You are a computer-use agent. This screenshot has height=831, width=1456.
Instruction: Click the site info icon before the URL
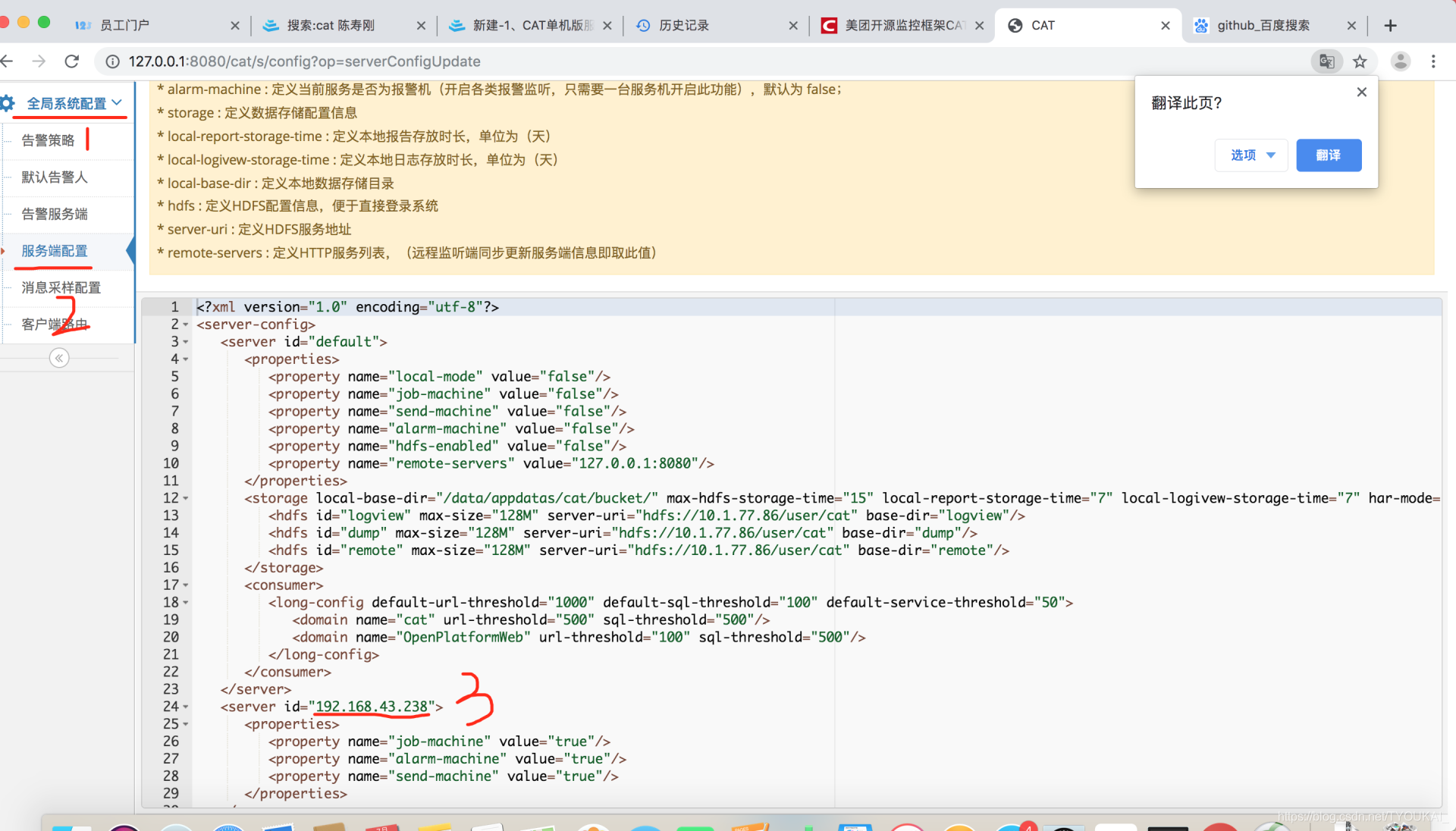112,61
